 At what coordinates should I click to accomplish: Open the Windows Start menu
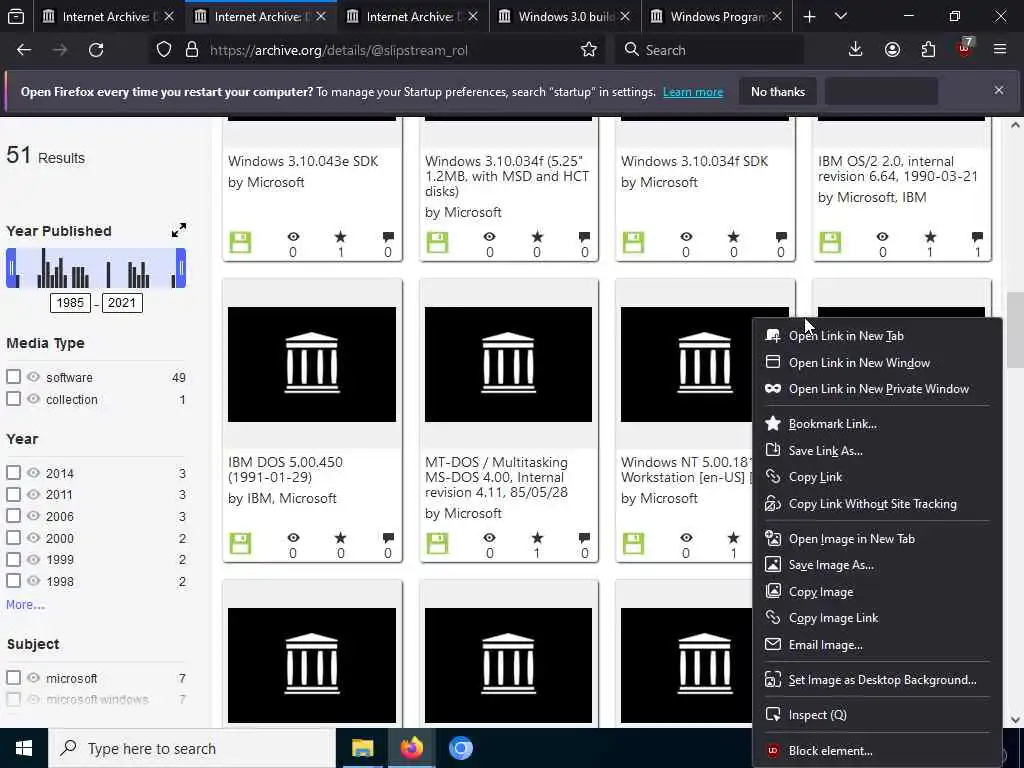tap(24, 748)
